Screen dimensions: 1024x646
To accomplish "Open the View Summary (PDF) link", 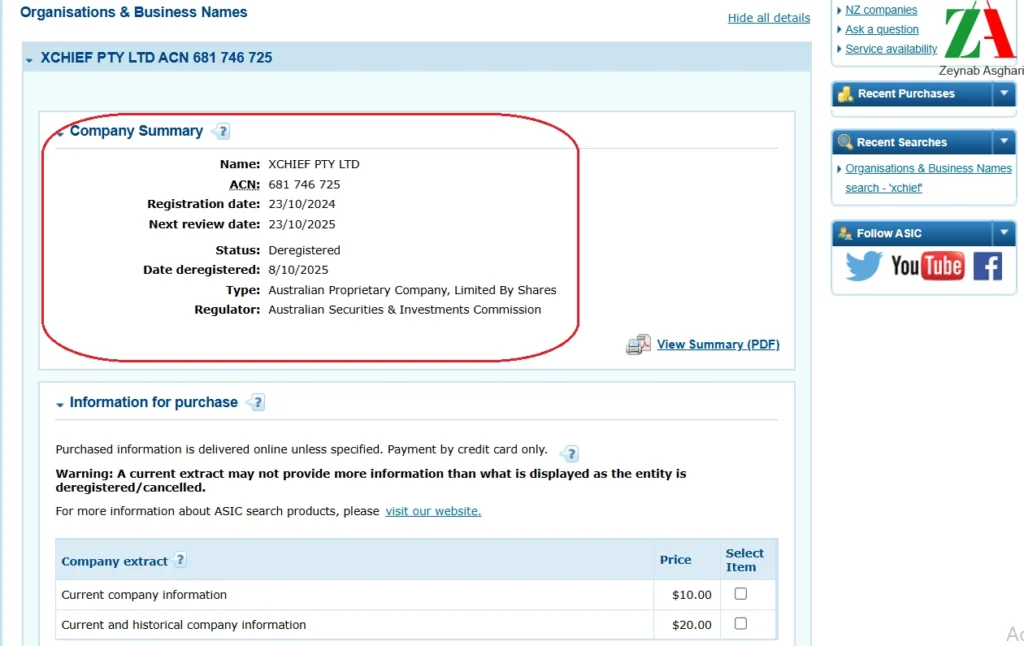I will coord(717,344).
